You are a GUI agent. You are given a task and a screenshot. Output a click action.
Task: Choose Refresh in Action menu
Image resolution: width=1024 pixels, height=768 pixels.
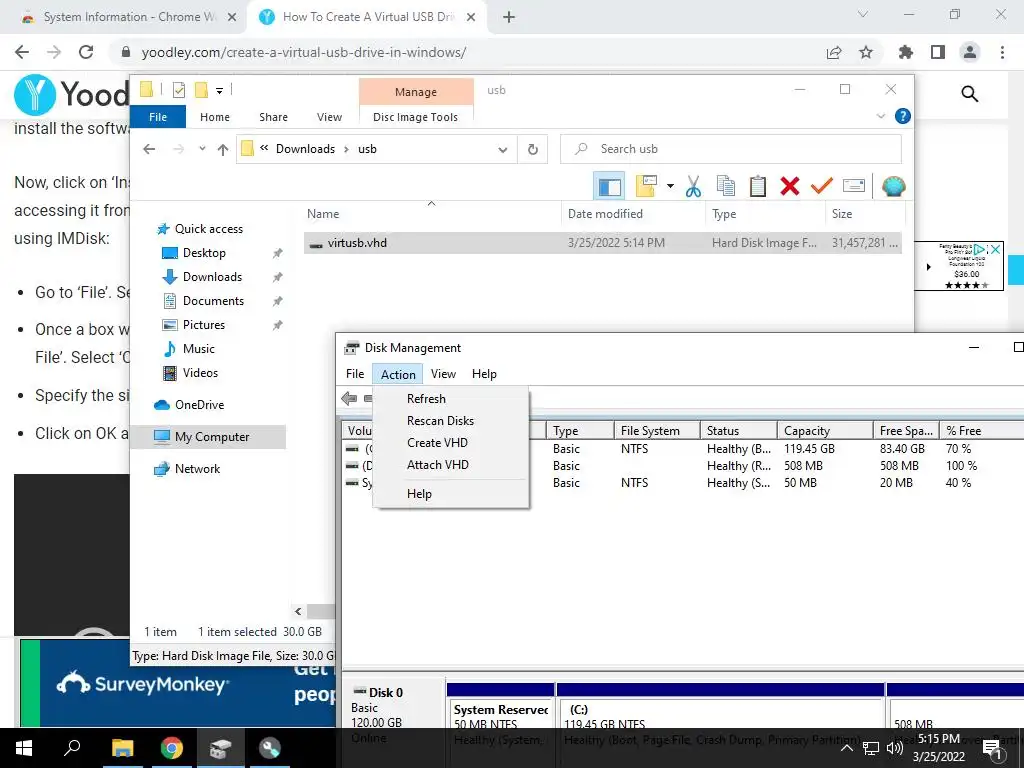tap(426, 399)
